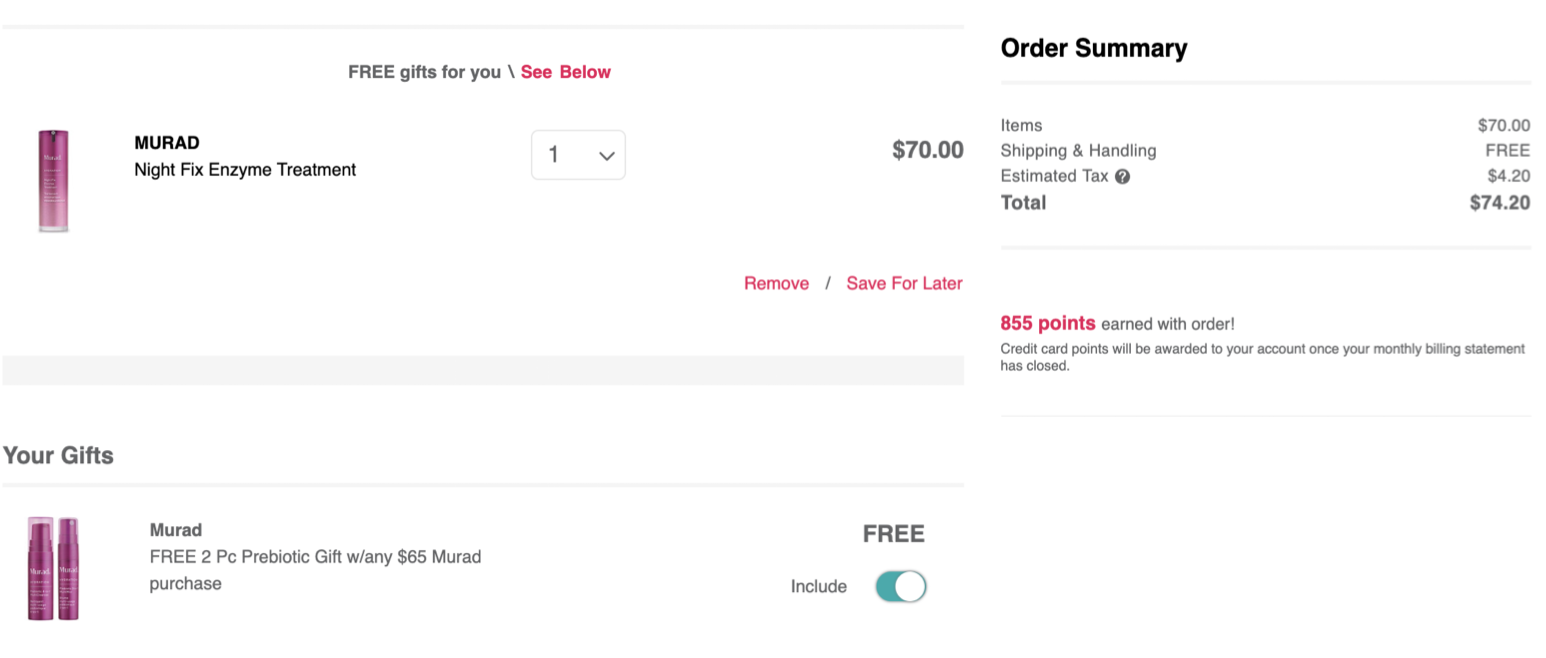Click the Murad gift brand label
The width and height of the screenshot is (1546, 658).
176,530
